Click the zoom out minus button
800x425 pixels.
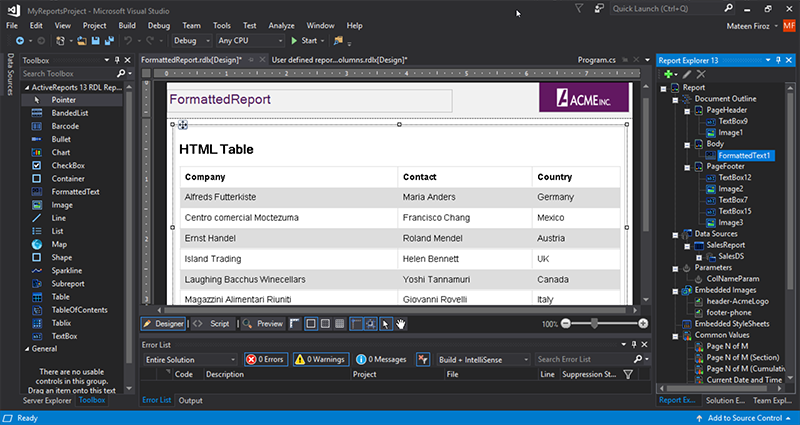click(566, 323)
